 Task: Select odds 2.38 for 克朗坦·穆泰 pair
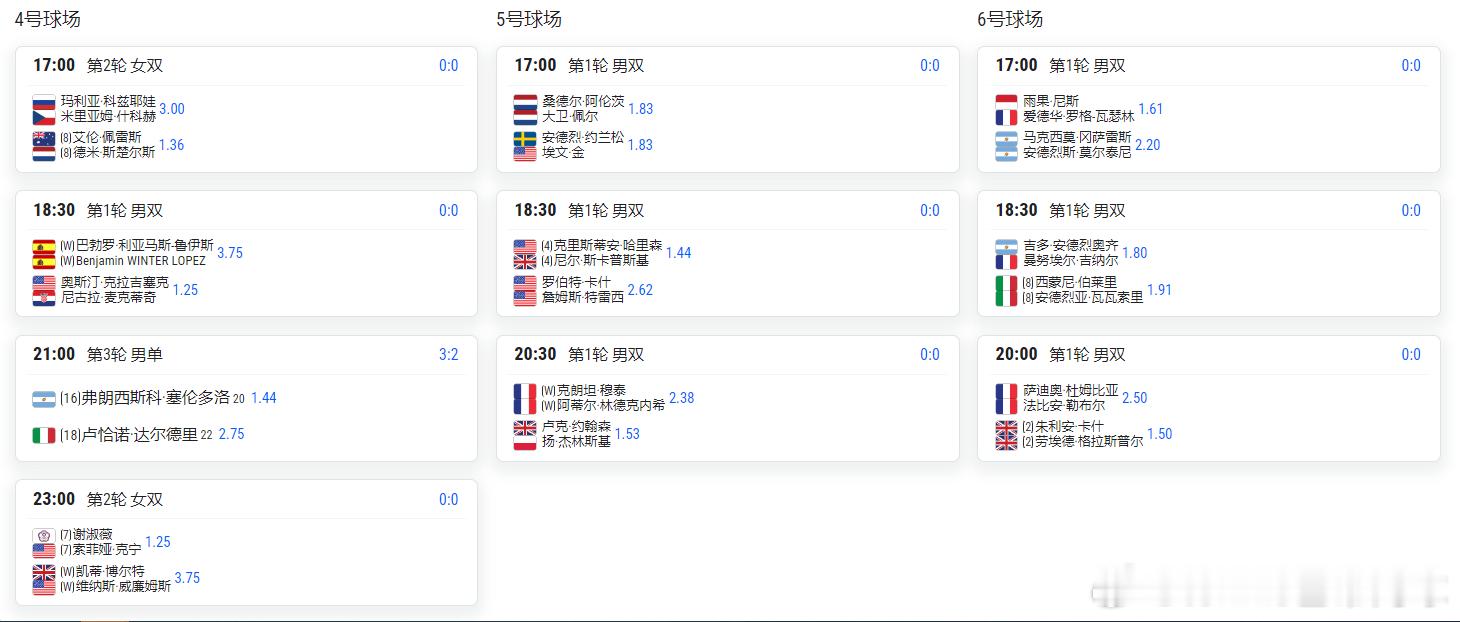click(x=681, y=398)
